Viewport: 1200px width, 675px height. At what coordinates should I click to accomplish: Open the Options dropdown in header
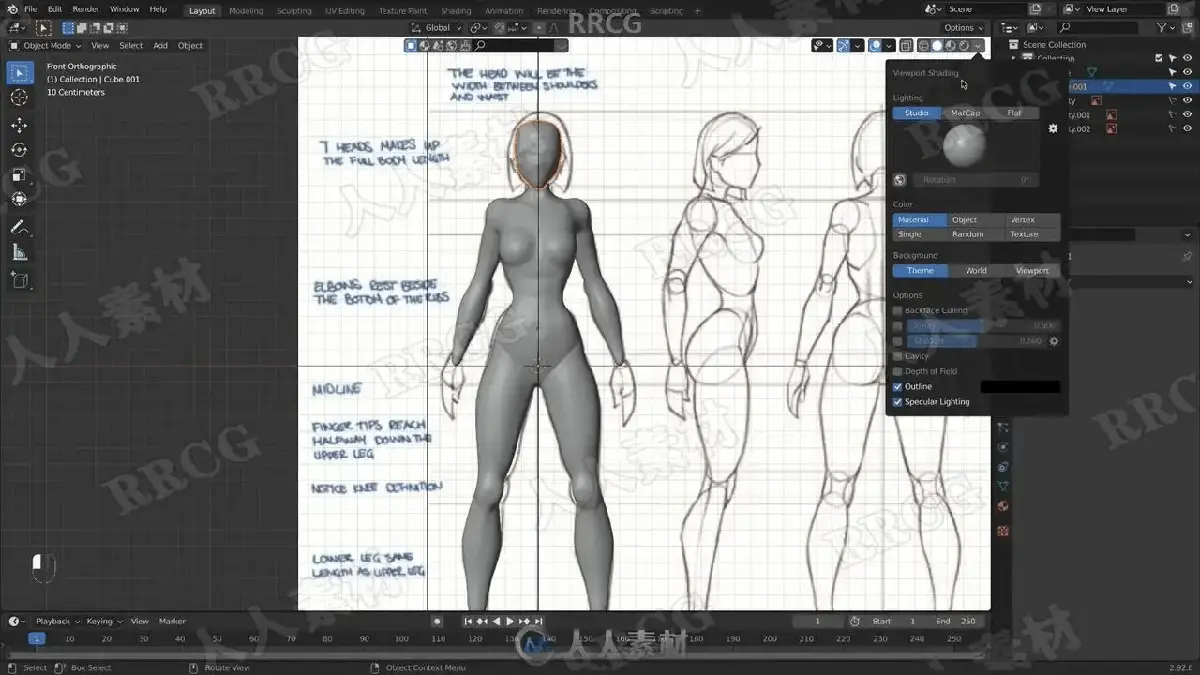click(963, 28)
